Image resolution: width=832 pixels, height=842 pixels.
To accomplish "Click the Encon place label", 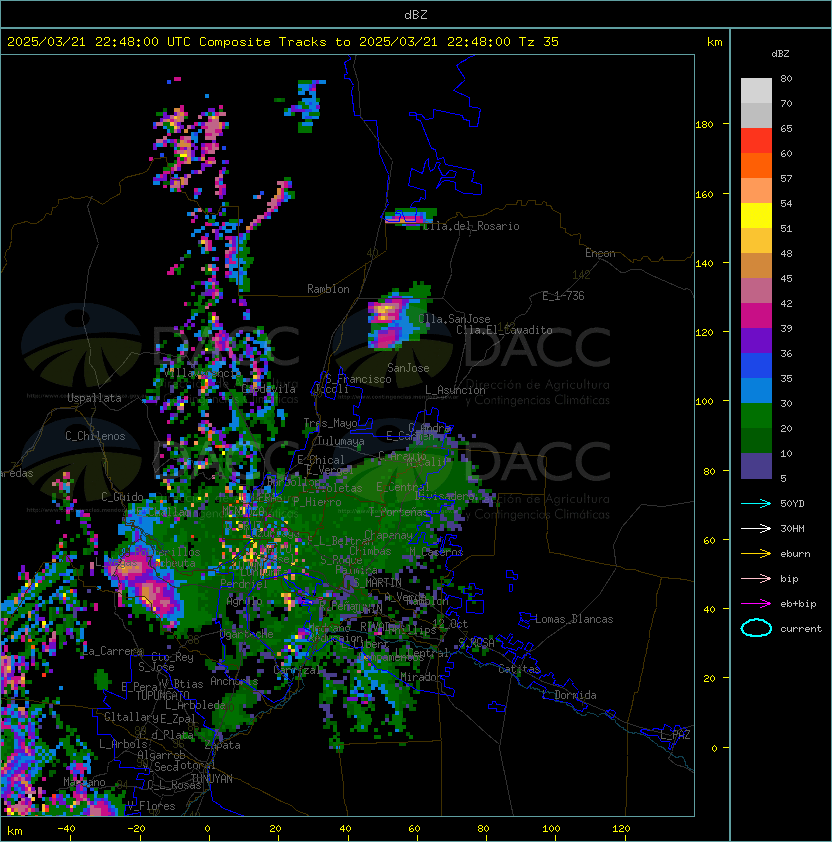I will pyautogui.click(x=600, y=253).
